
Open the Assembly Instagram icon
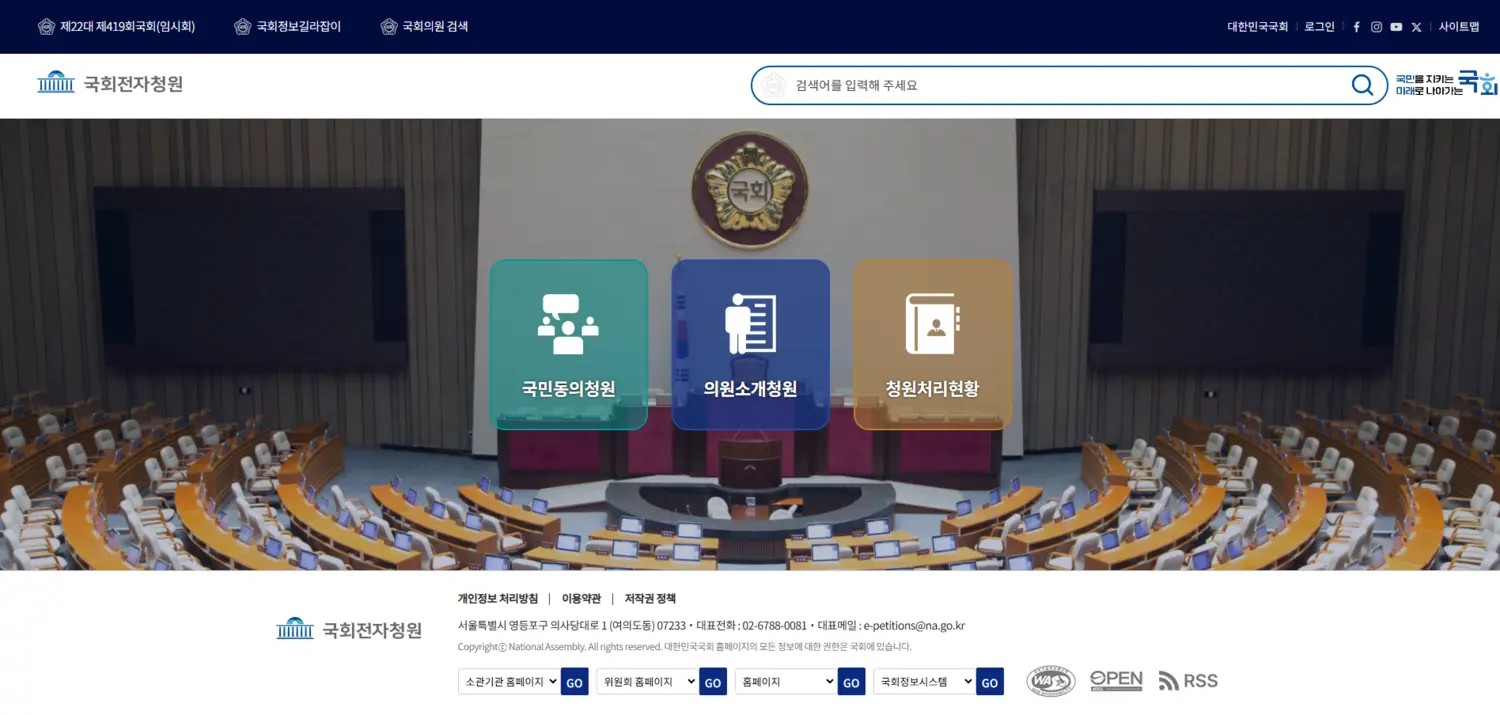click(1376, 27)
